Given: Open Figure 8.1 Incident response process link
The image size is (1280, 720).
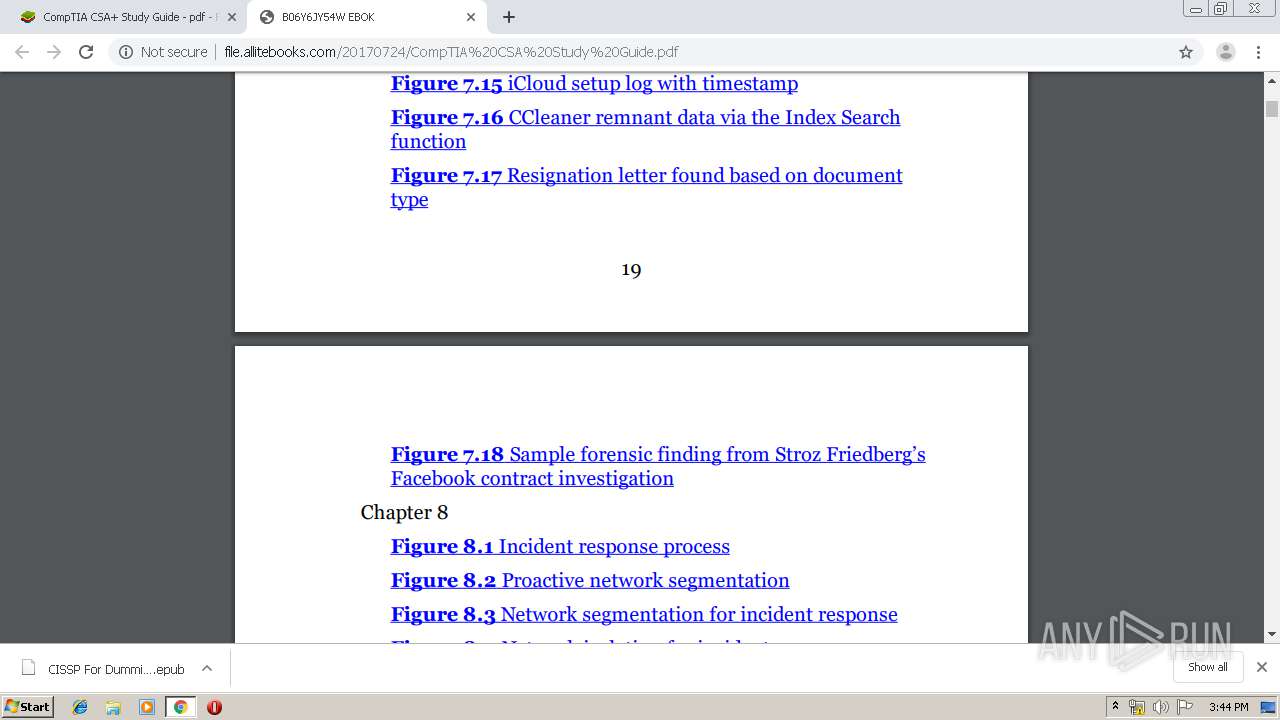Looking at the screenshot, I should pos(560,547).
